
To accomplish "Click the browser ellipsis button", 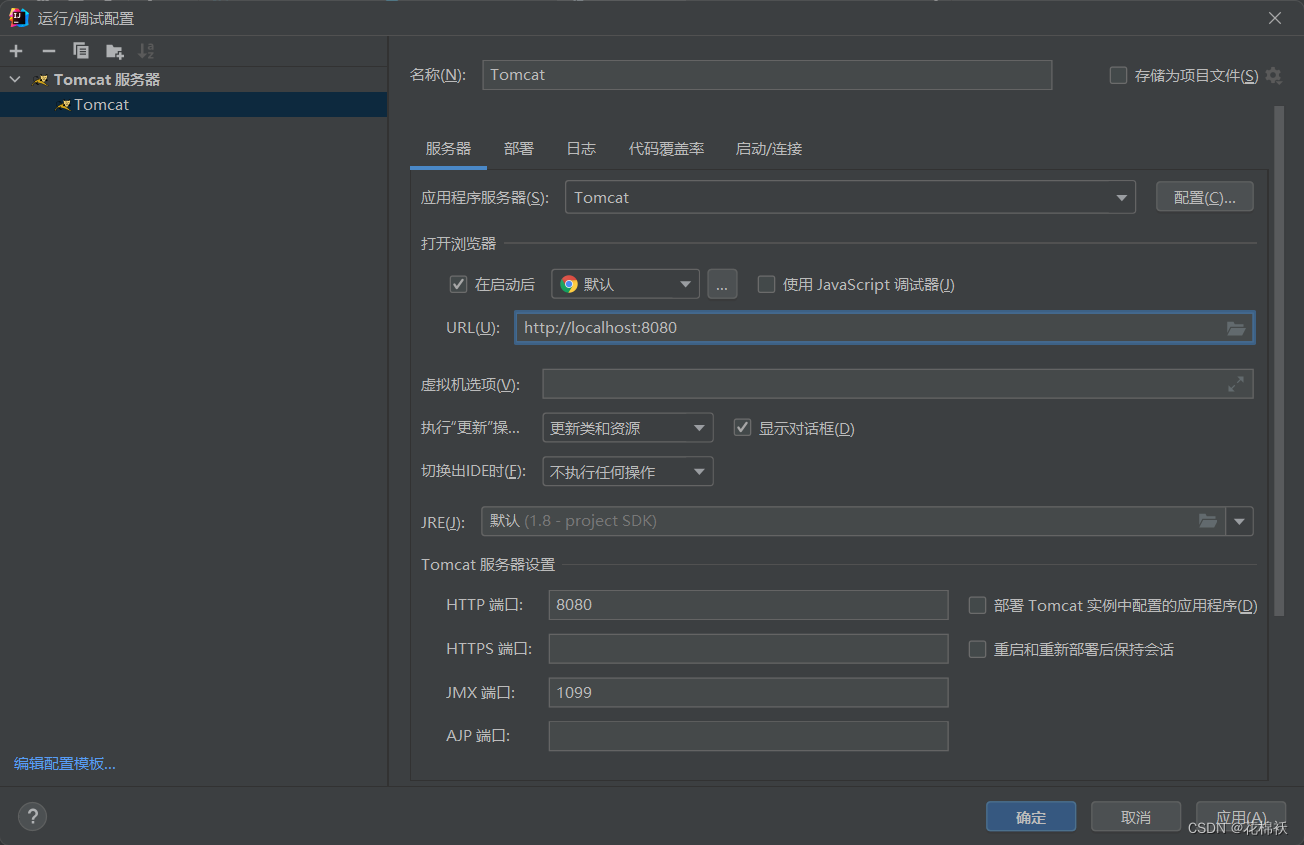I will click(722, 284).
